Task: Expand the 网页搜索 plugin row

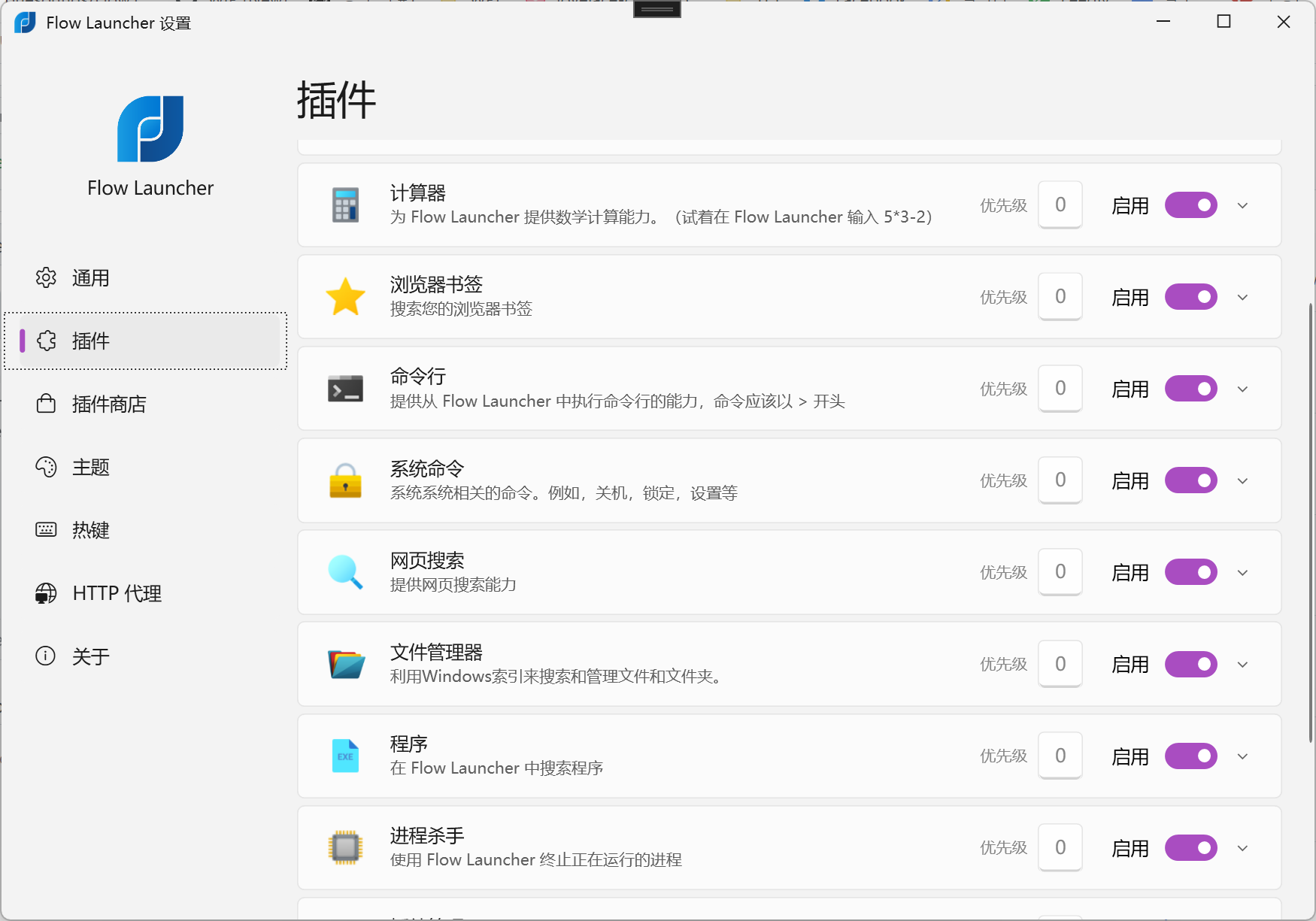Action: 1242,572
